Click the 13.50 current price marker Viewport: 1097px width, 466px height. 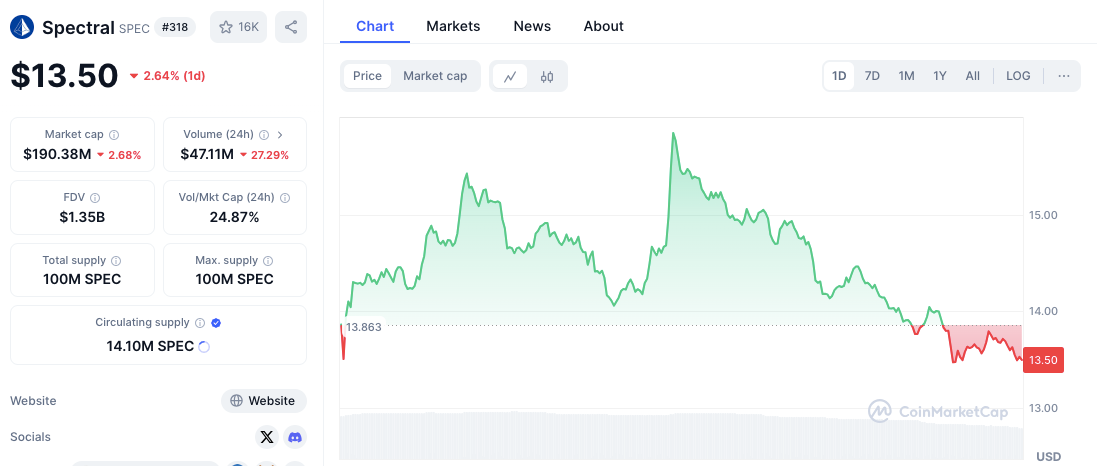click(x=1043, y=360)
